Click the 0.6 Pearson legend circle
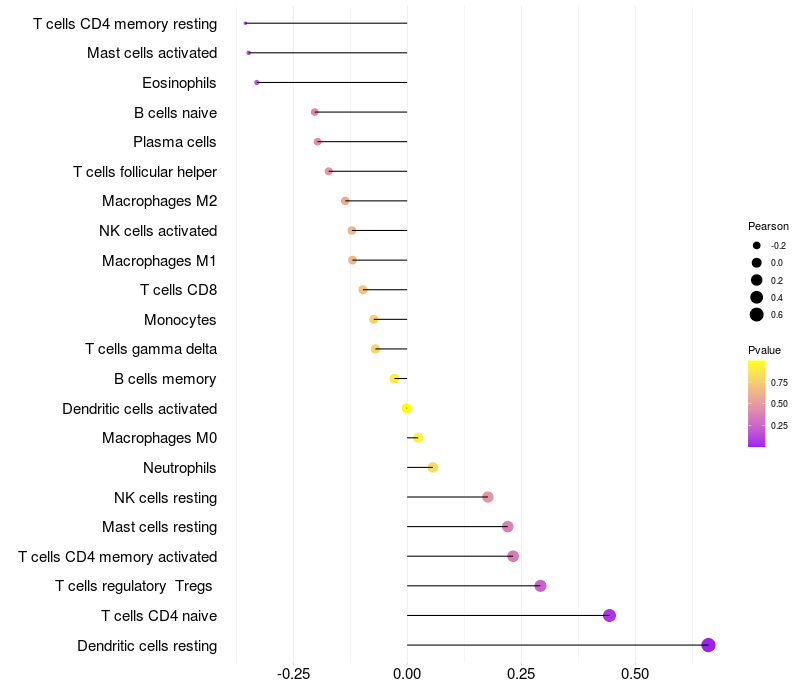The width and height of the screenshot is (800, 700). click(x=756, y=315)
